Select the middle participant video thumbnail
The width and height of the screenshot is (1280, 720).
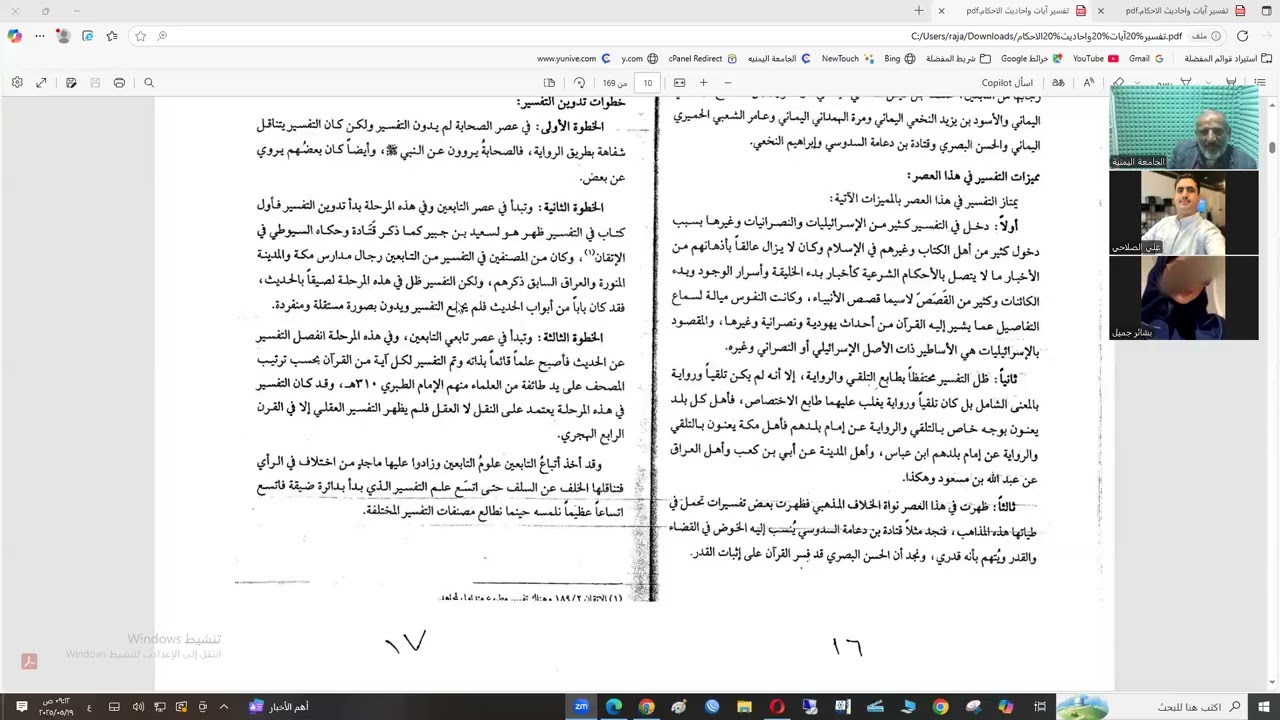pos(1184,213)
